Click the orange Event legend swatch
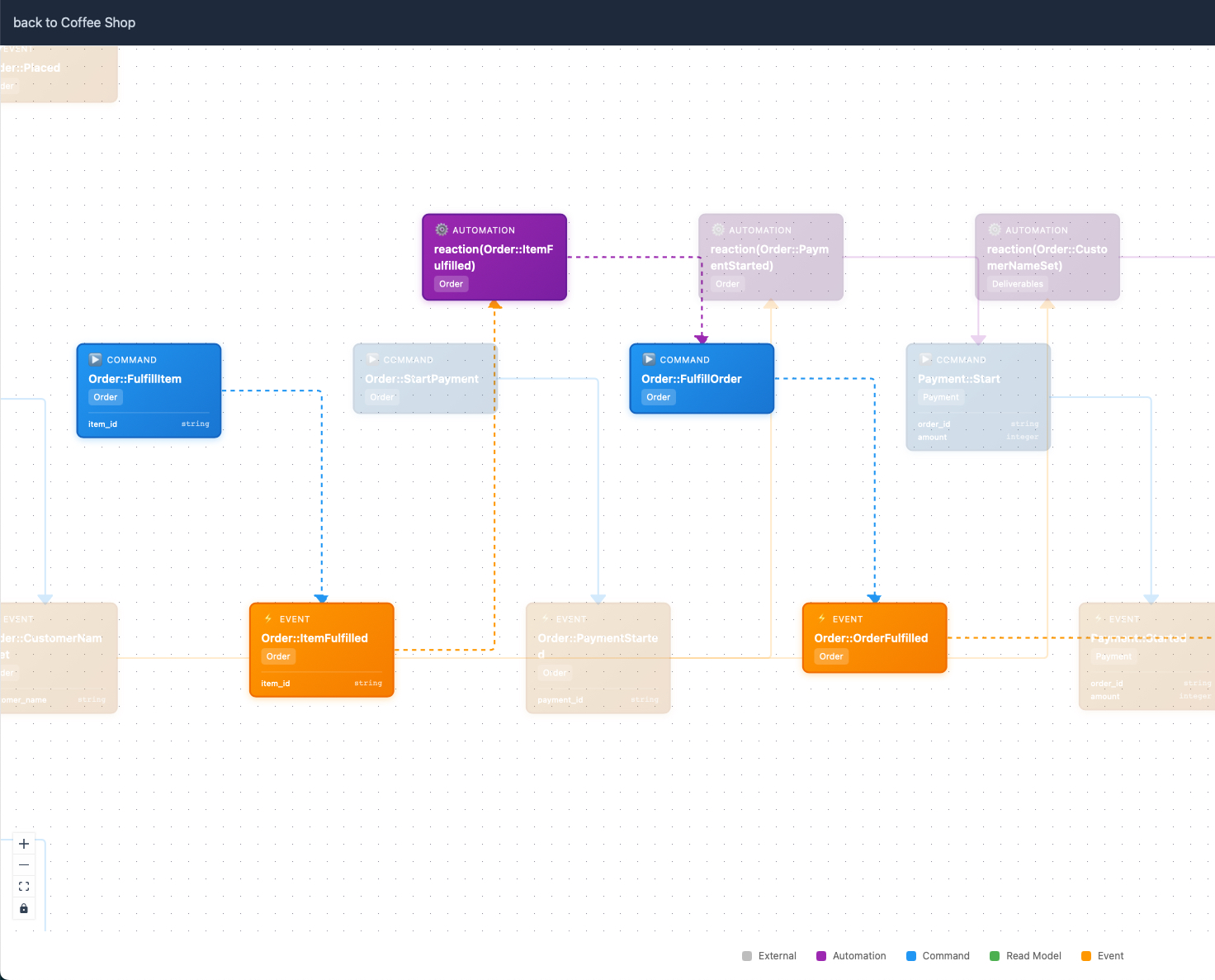 coord(1086,956)
